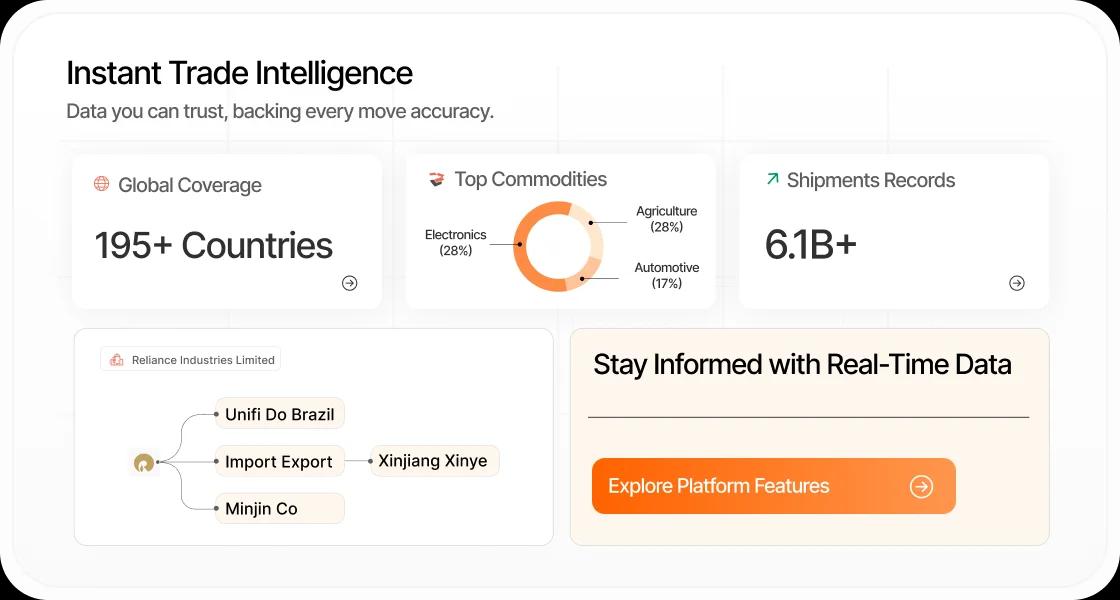The height and width of the screenshot is (600, 1120).
Task: Click the factory icon in the Reliance badge
Action: (x=117, y=358)
